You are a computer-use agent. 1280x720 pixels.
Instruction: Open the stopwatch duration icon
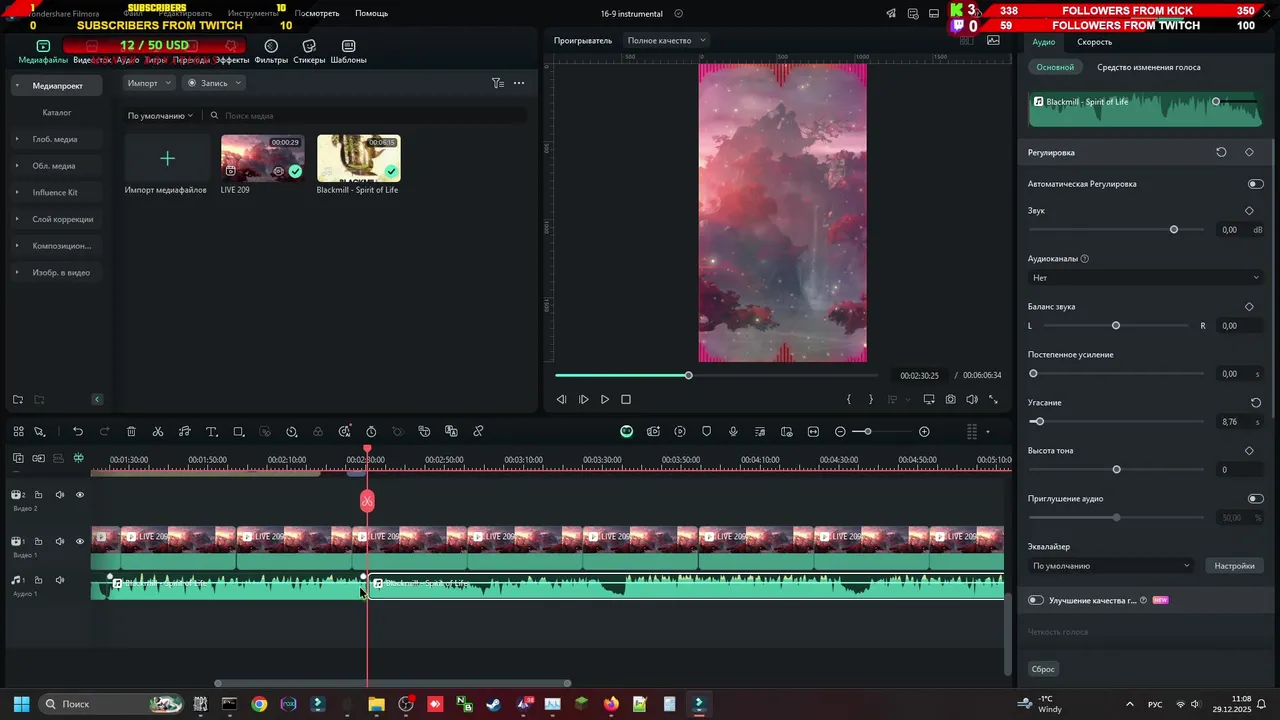pyautogui.click(x=371, y=432)
